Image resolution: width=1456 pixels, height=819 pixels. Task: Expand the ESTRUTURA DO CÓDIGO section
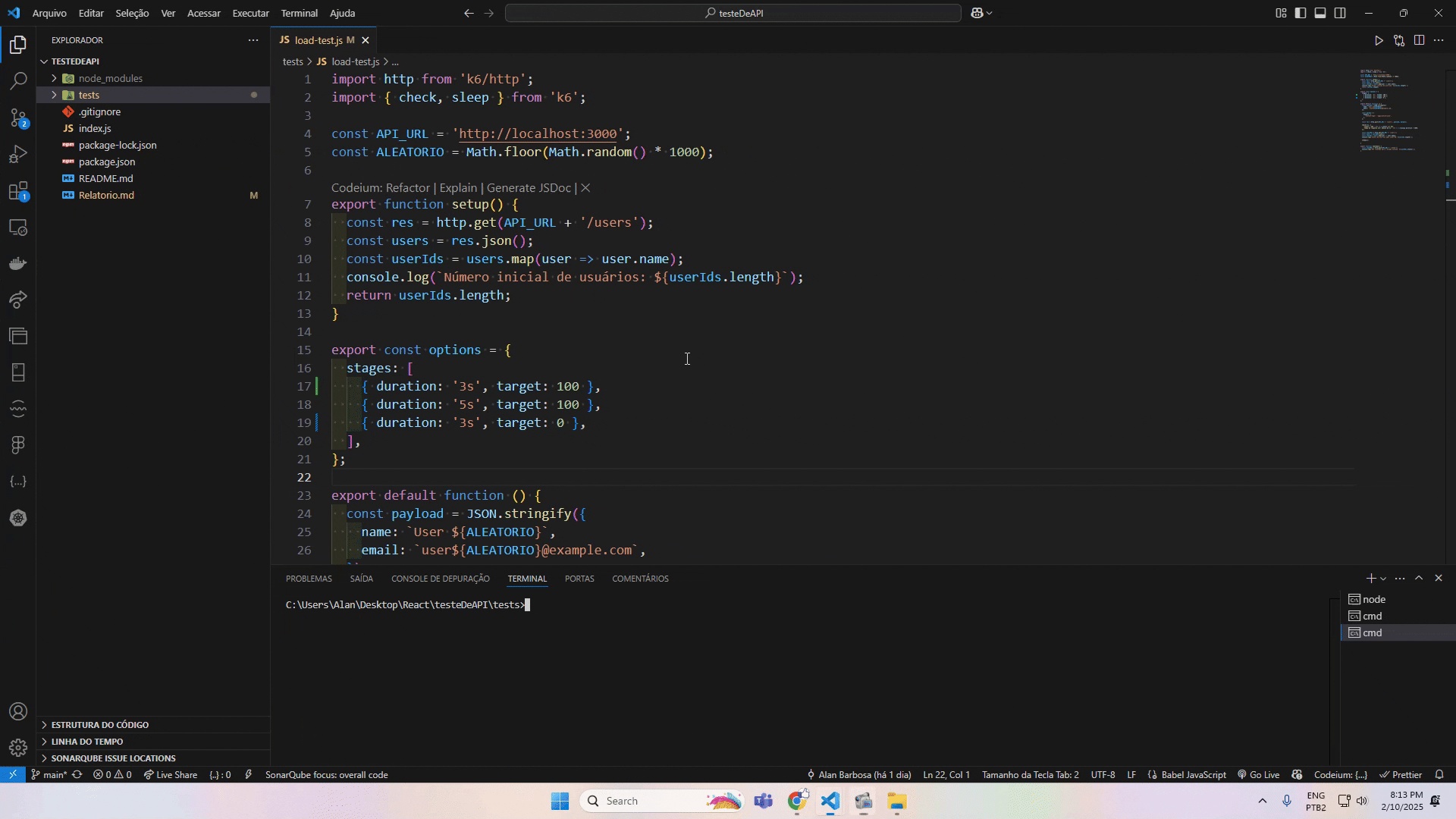pyautogui.click(x=99, y=725)
